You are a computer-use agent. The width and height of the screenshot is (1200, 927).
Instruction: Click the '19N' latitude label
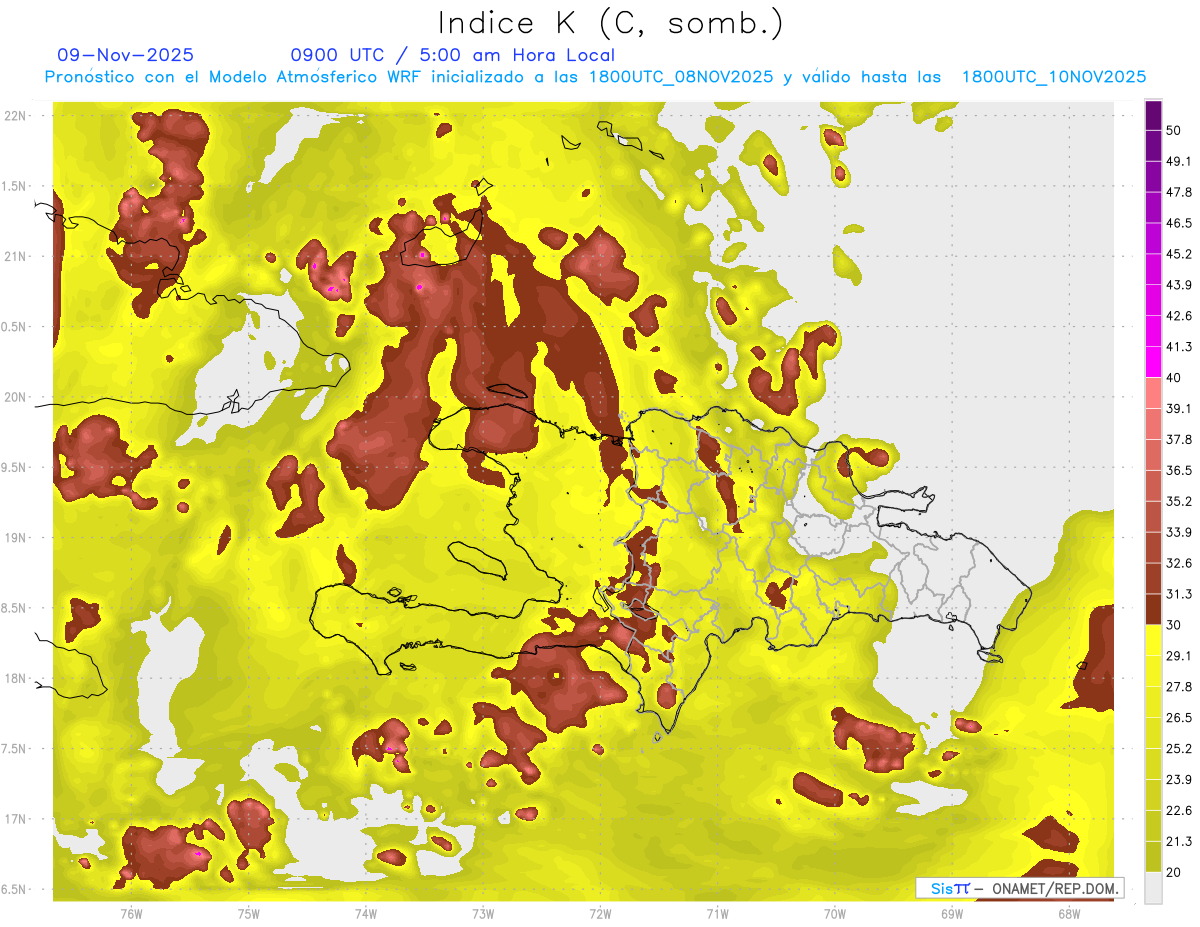pyautogui.click(x=15, y=538)
